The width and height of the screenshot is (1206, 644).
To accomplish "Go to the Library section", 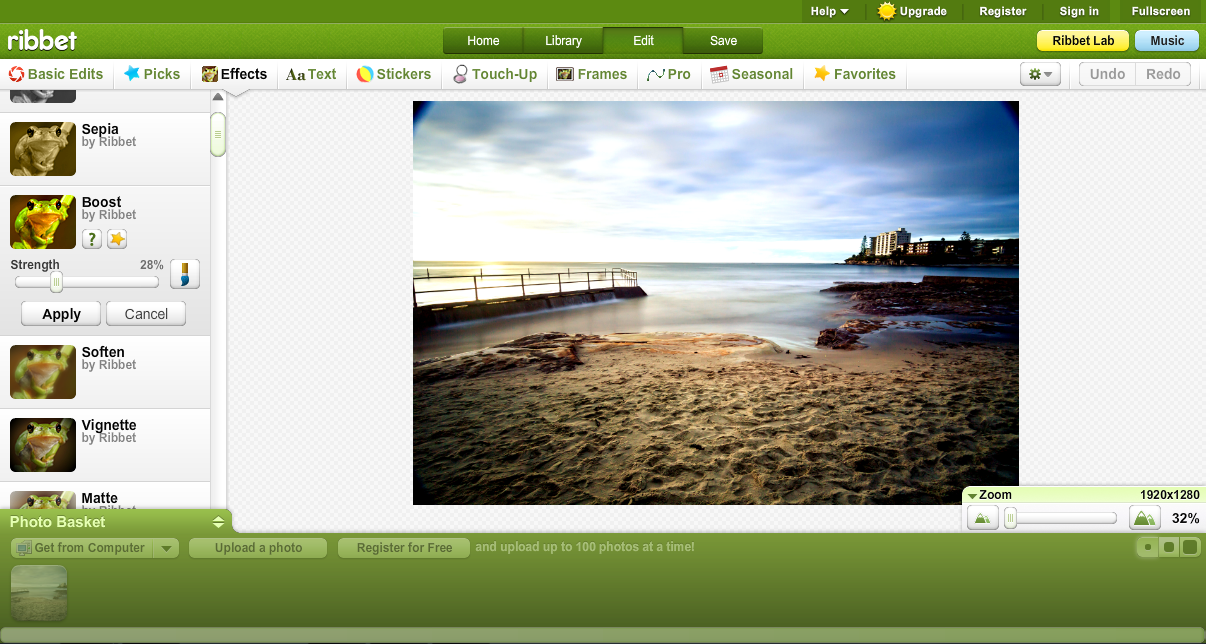I will point(563,41).
